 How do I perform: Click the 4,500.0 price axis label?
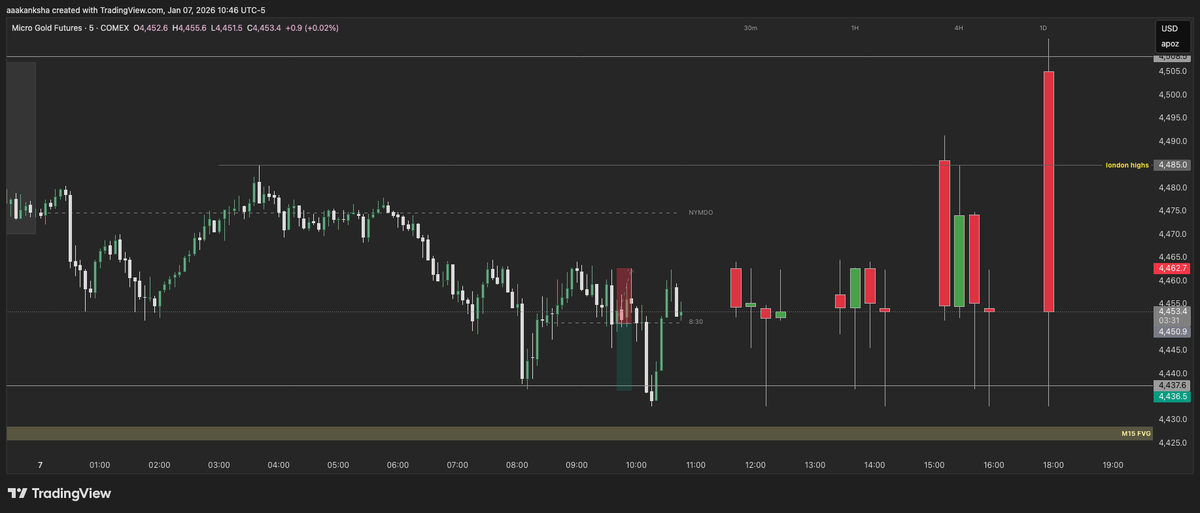coord(1173,95)
